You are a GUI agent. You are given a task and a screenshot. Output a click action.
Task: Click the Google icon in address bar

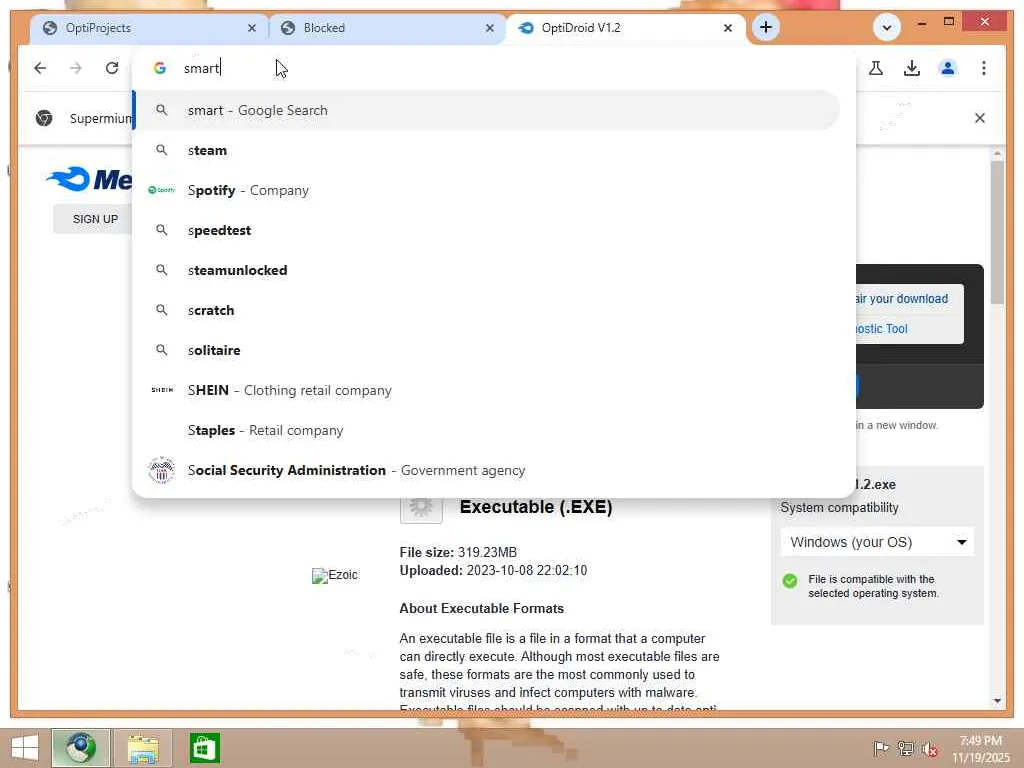[159, 68]
